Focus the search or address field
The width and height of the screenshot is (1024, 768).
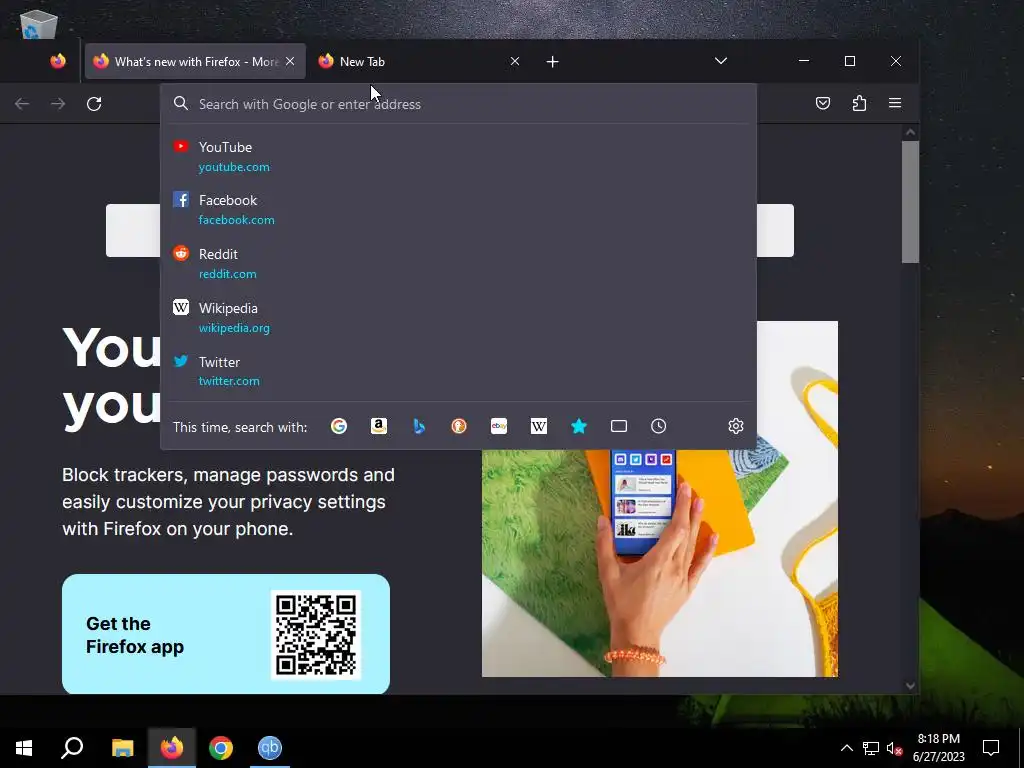pyautogui.click(x=458, y=104)
